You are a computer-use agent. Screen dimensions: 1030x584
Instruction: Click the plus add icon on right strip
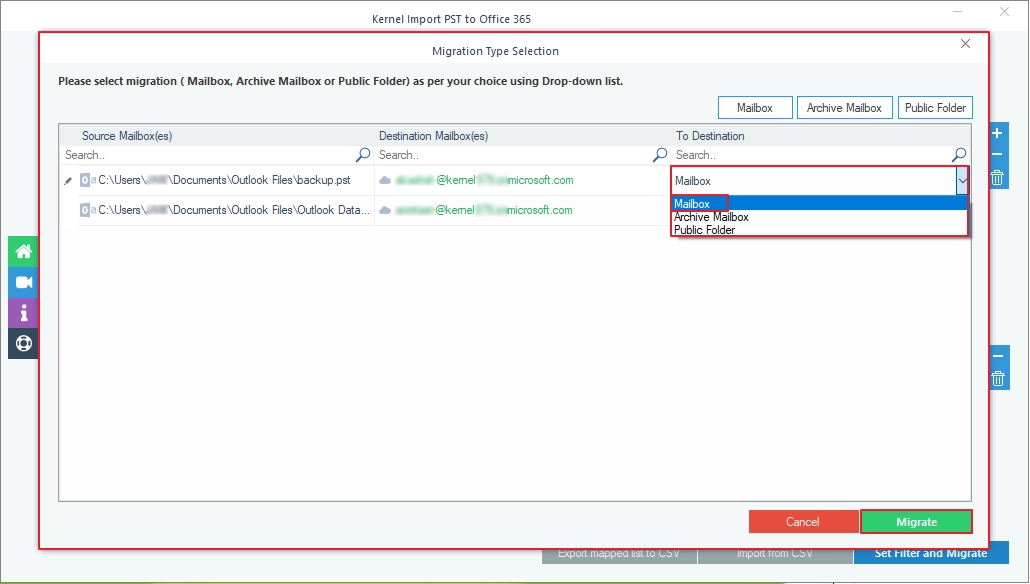997,133
